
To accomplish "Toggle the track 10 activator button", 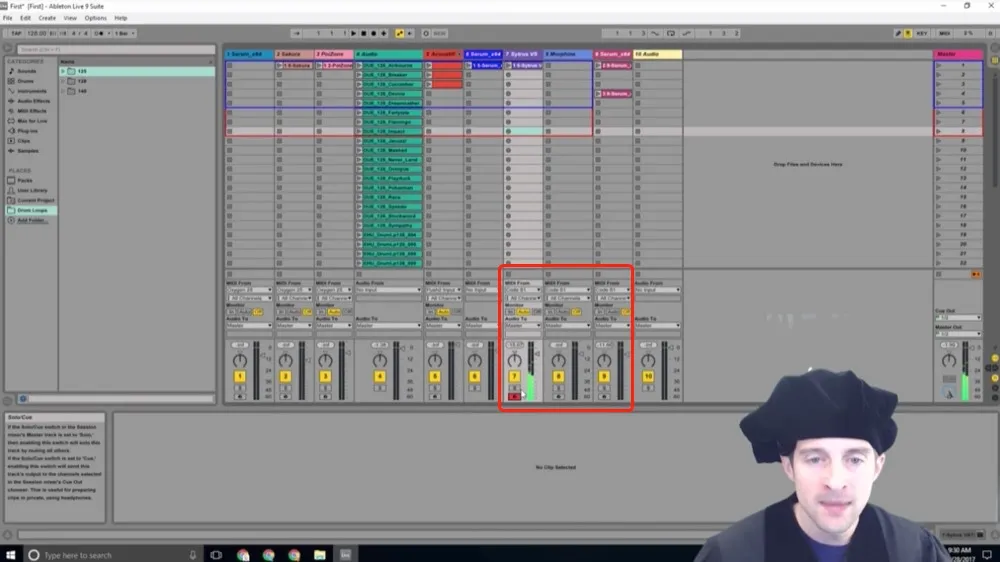I will tap(648, 376).
